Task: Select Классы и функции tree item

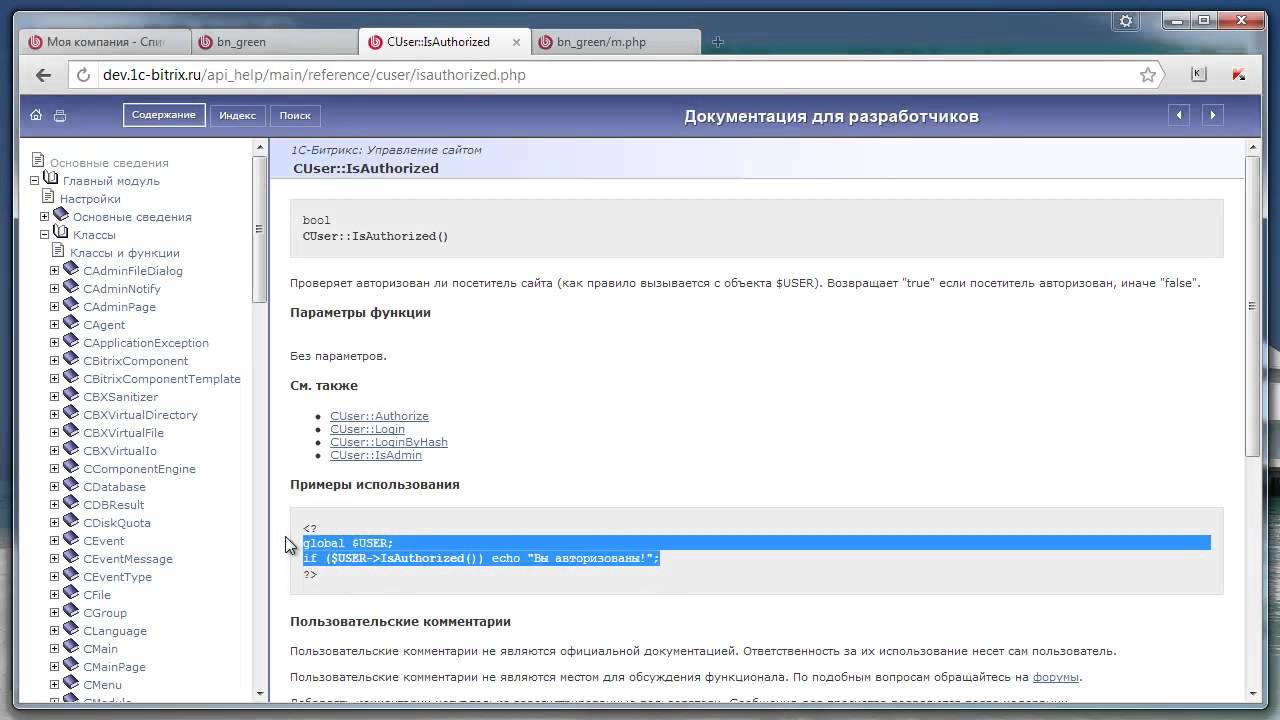Action: [x=125, y=253]
